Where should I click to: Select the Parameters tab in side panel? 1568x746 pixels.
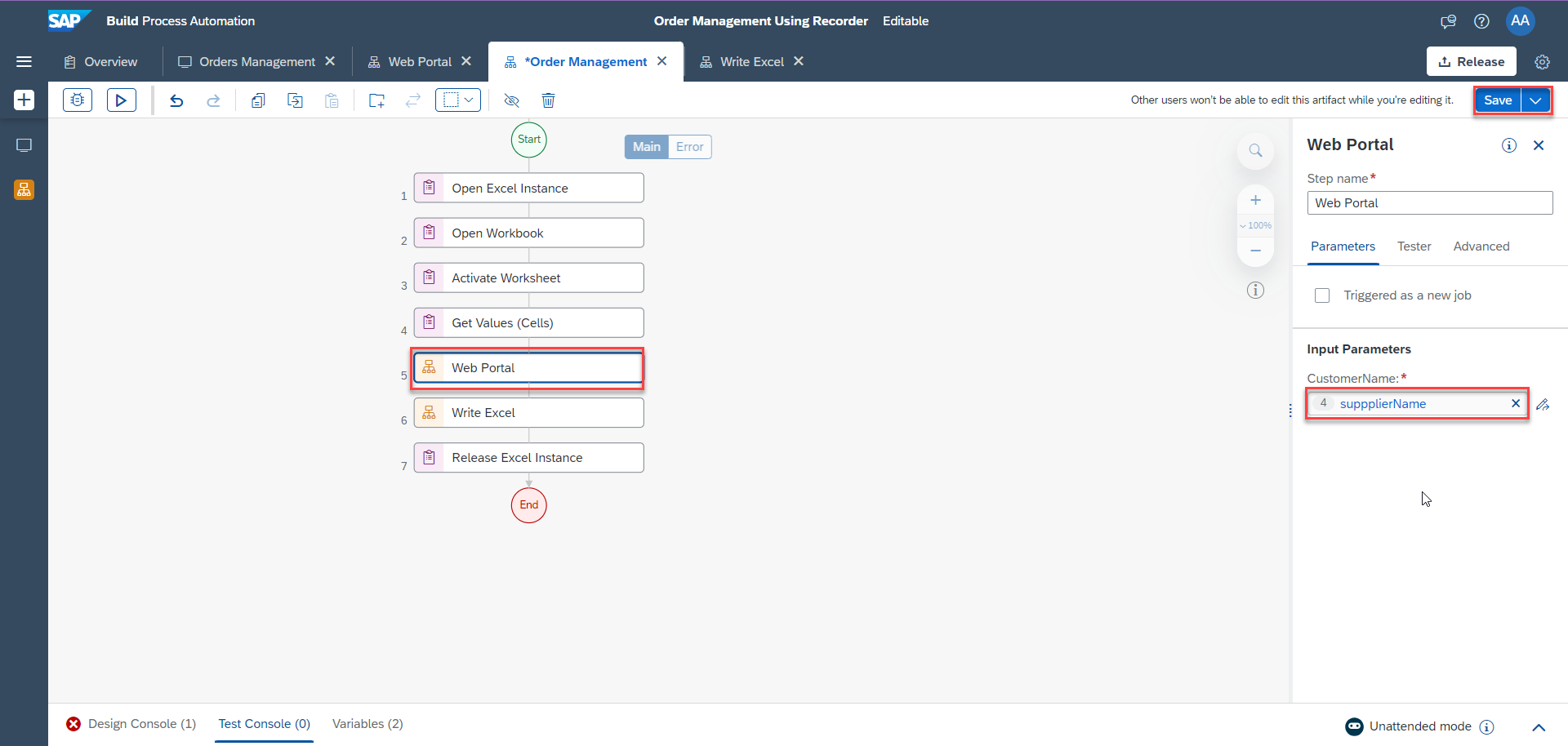tap(1343, 246)
